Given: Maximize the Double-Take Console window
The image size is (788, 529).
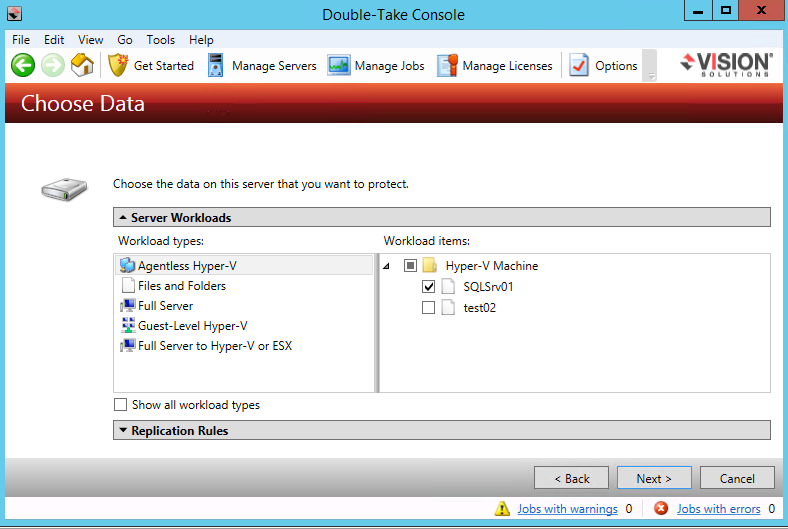Looking at the screenshot, I should 725,10.
